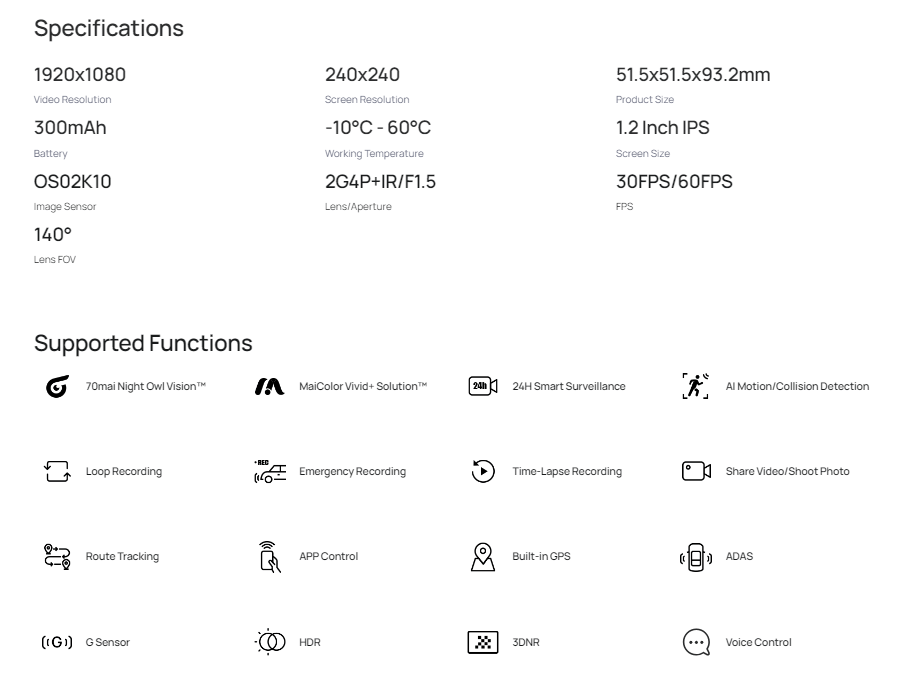897x682 pixels.
Task: Click the HDR icon
Action: tap(268, 642)
